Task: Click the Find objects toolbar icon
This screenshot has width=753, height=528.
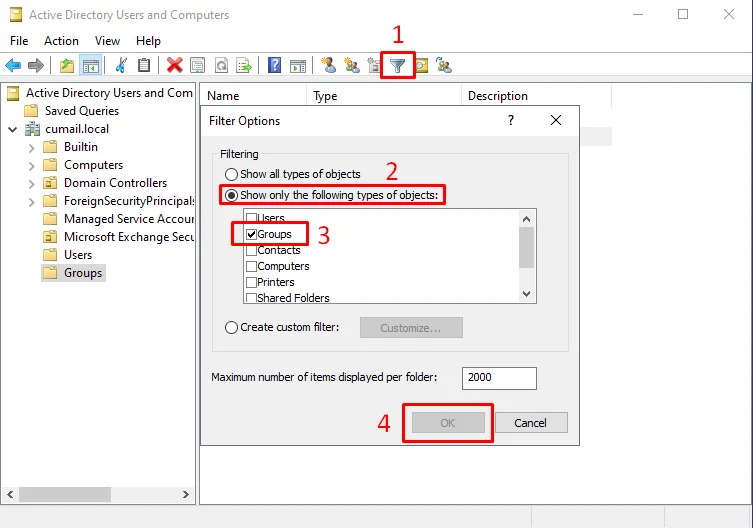Action: [422, 65]
